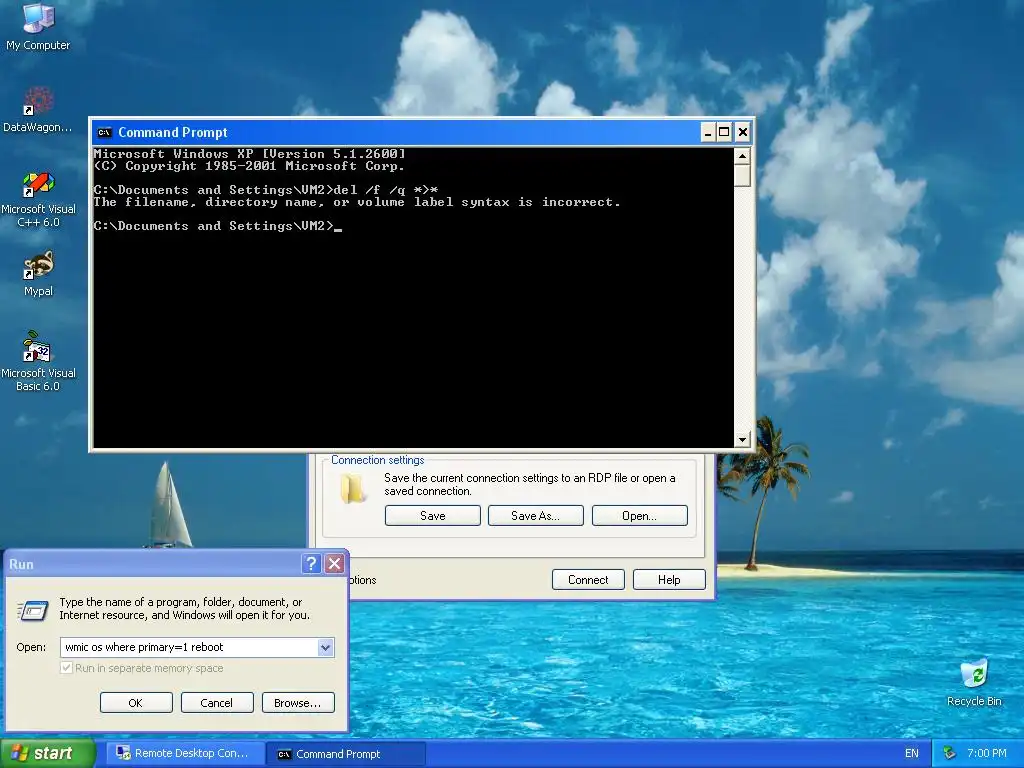This screenshot has width=1024, height=768.
Task: Open My Computer desktop icon
Action: 38,26
